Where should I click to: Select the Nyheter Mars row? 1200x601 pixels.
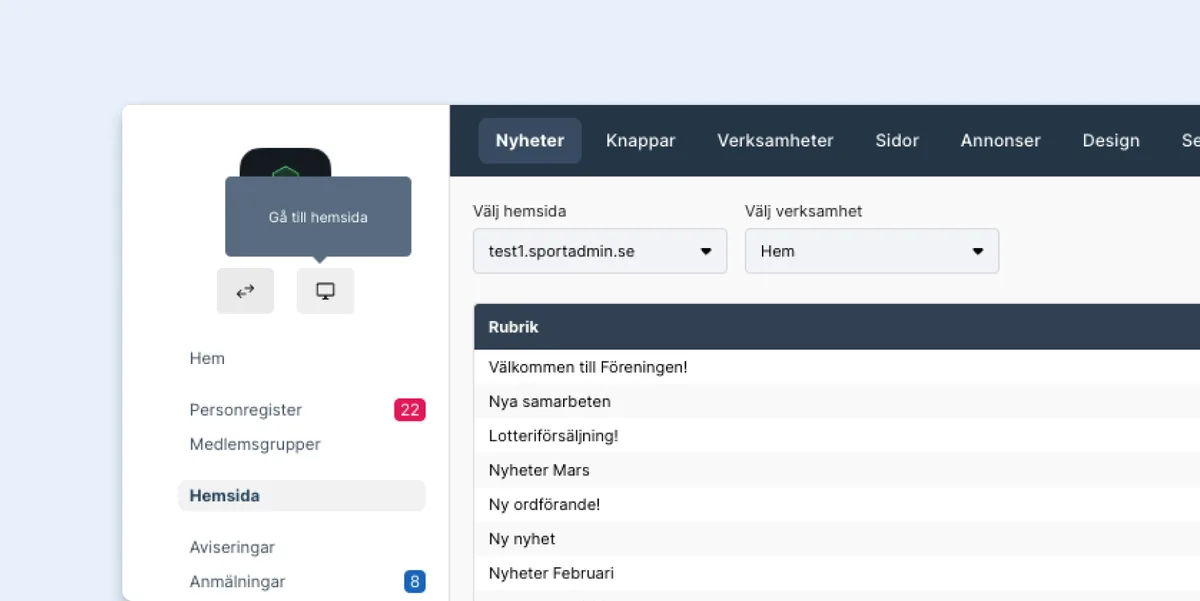point(837,470)
